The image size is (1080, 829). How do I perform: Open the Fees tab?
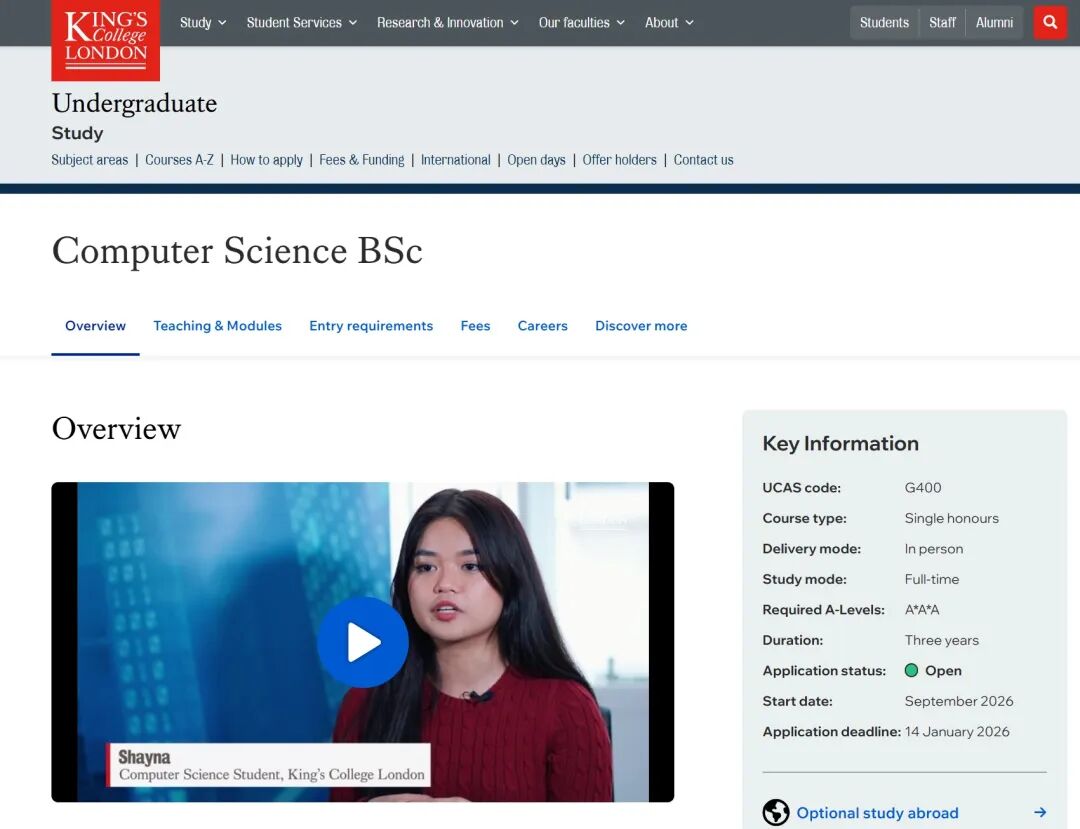point(475,326)
